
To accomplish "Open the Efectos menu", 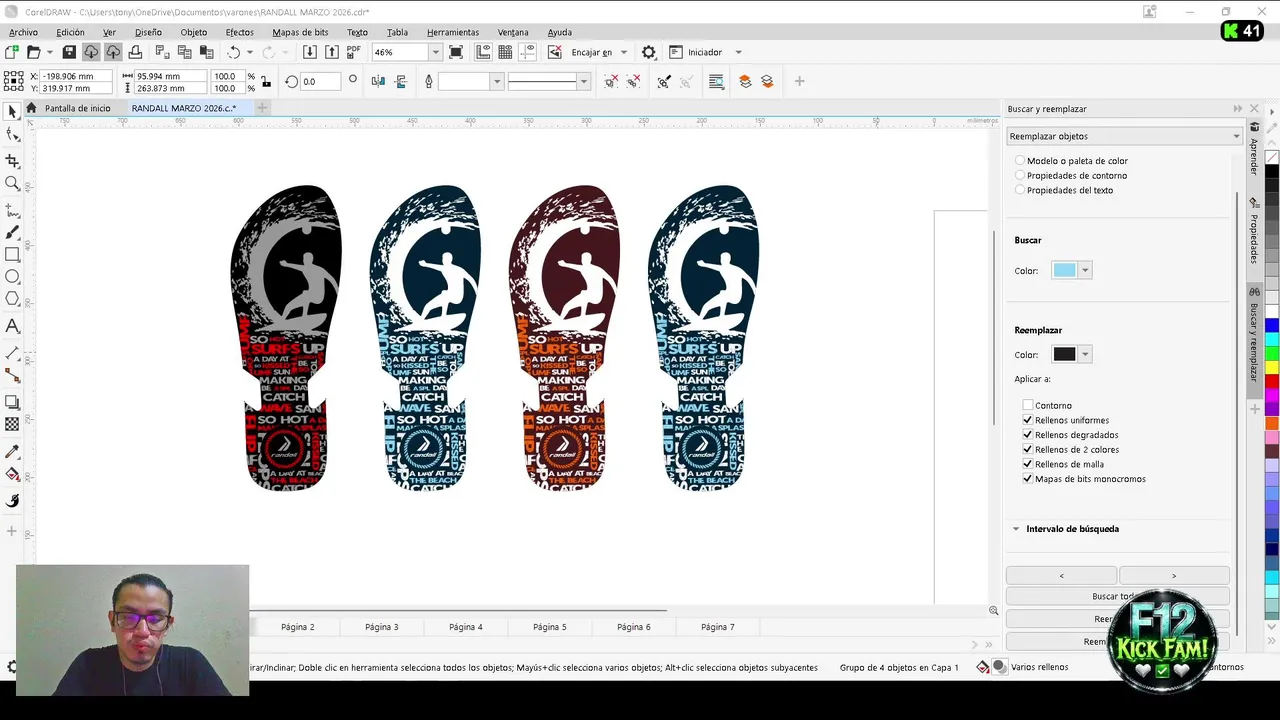I will [x=240, y=32].
